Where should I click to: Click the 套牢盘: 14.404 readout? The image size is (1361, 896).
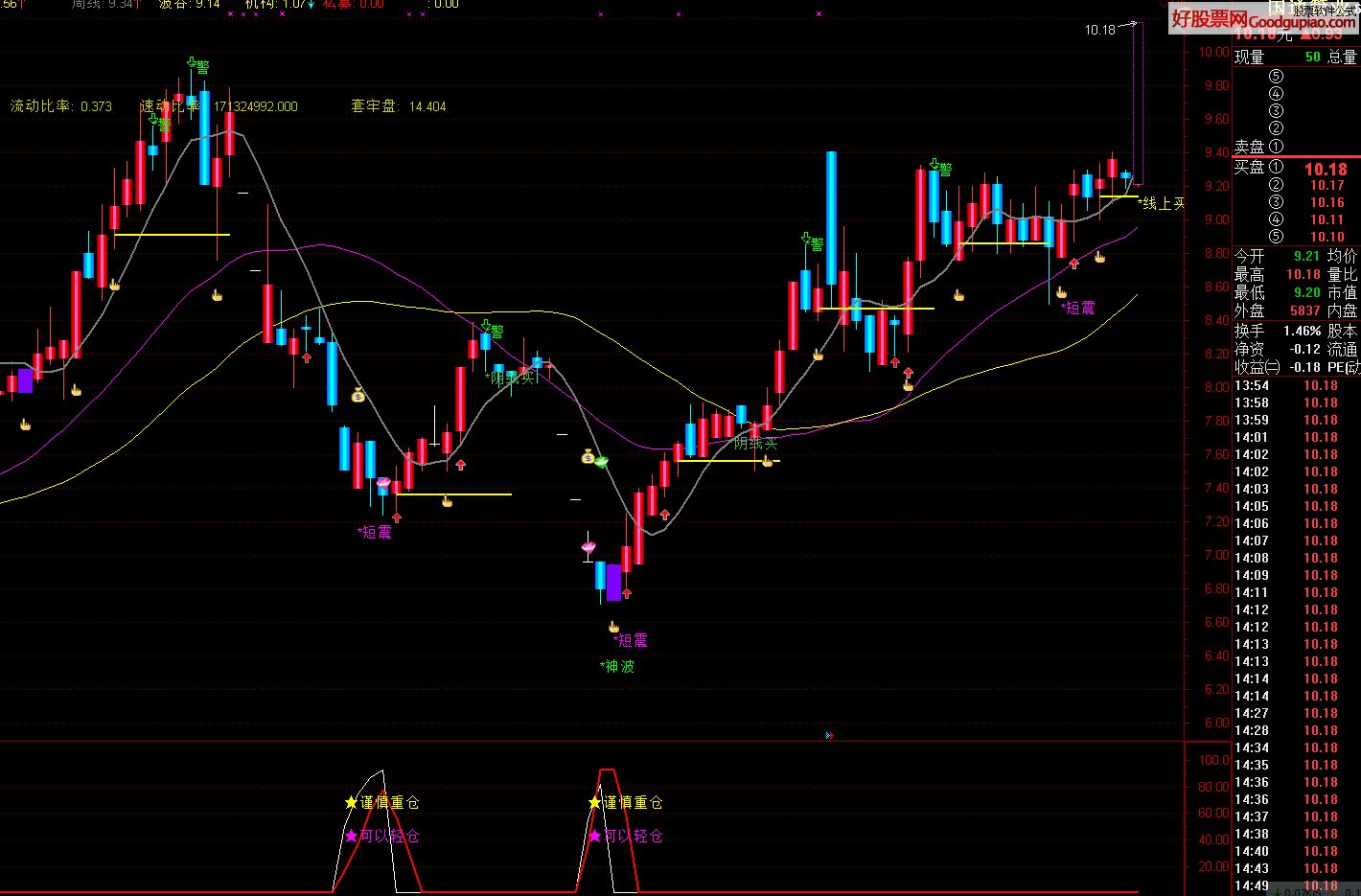point(399,106)
